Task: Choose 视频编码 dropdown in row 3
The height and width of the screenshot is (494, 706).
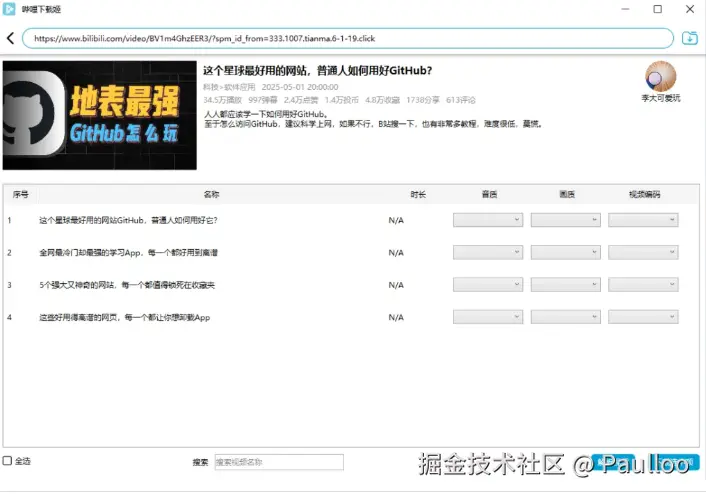Action: point(643,285)
